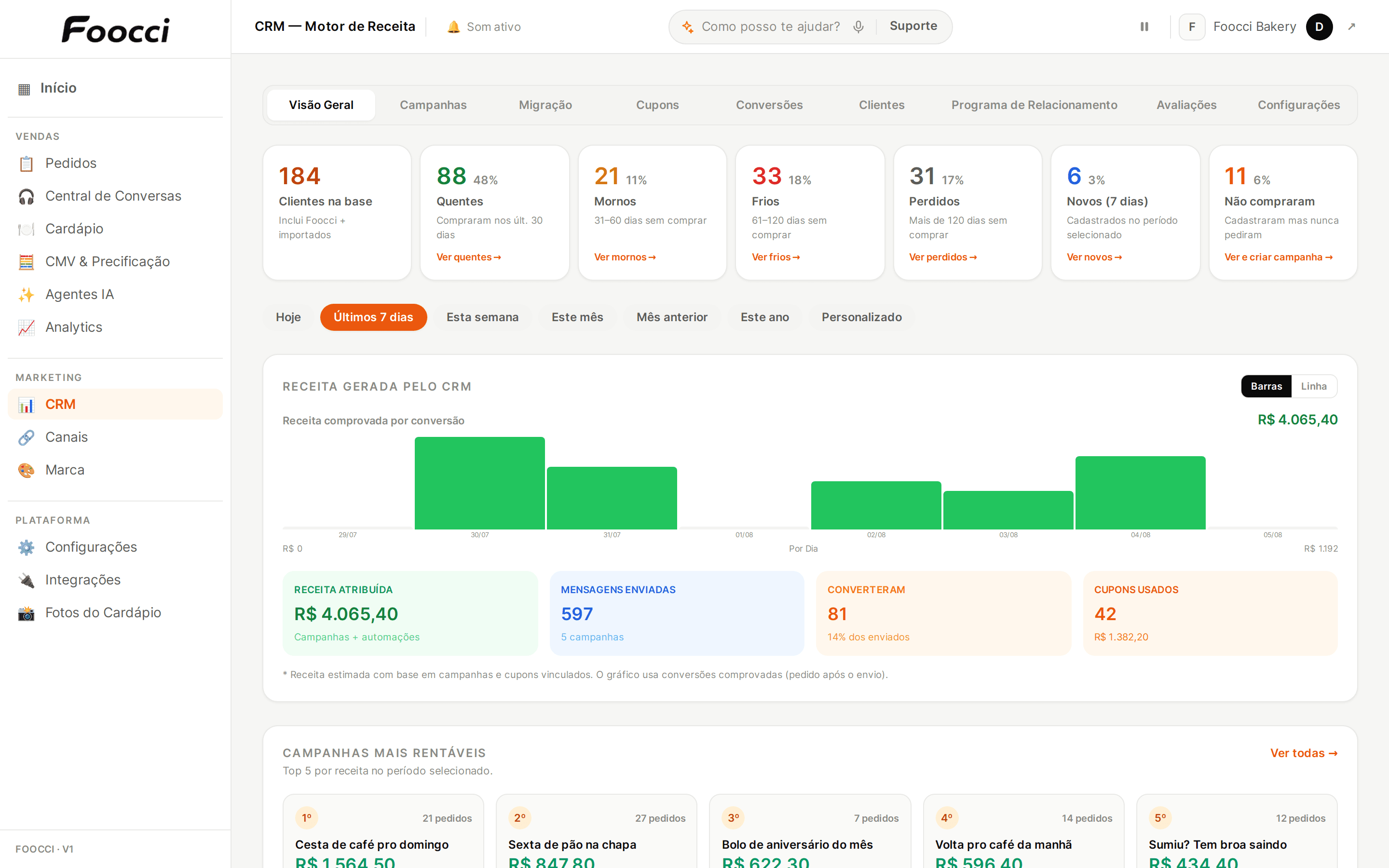Click the microphone icon in the search bar
Screen dimensions: 1389x868
pyautogui.click(x=858, y=27)
